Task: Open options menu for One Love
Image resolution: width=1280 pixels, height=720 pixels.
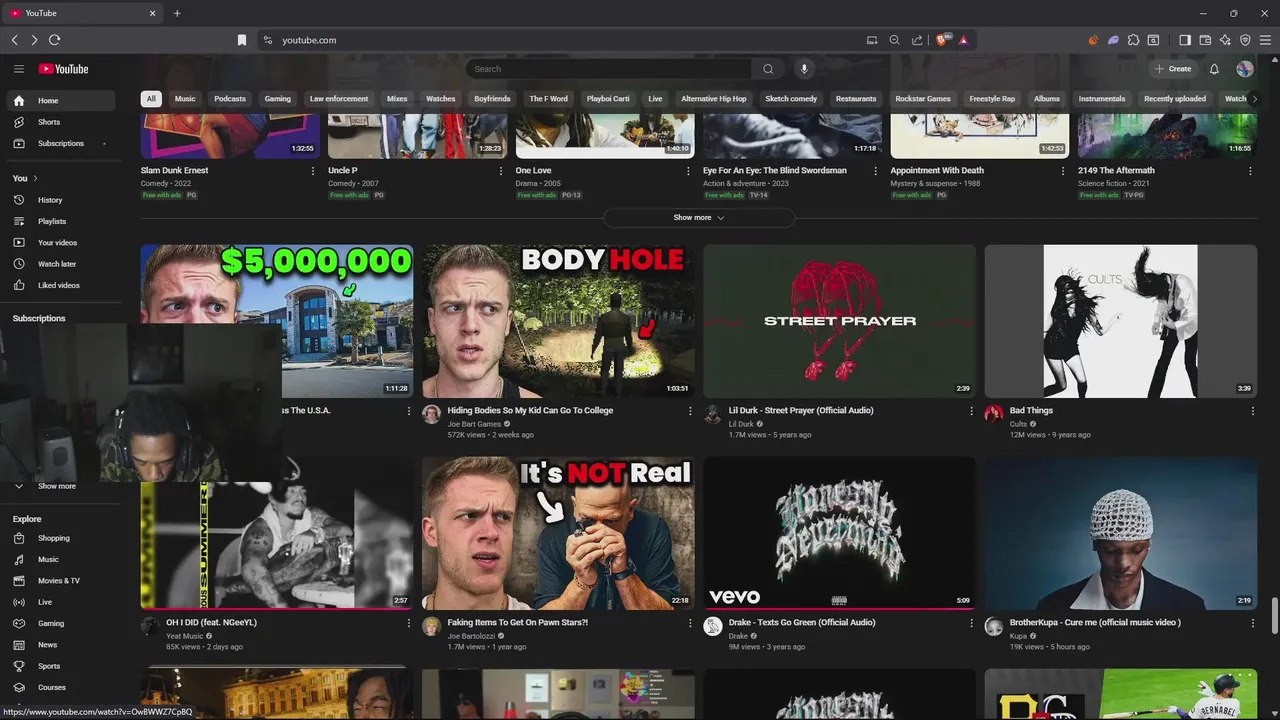Action: [688, 171]
